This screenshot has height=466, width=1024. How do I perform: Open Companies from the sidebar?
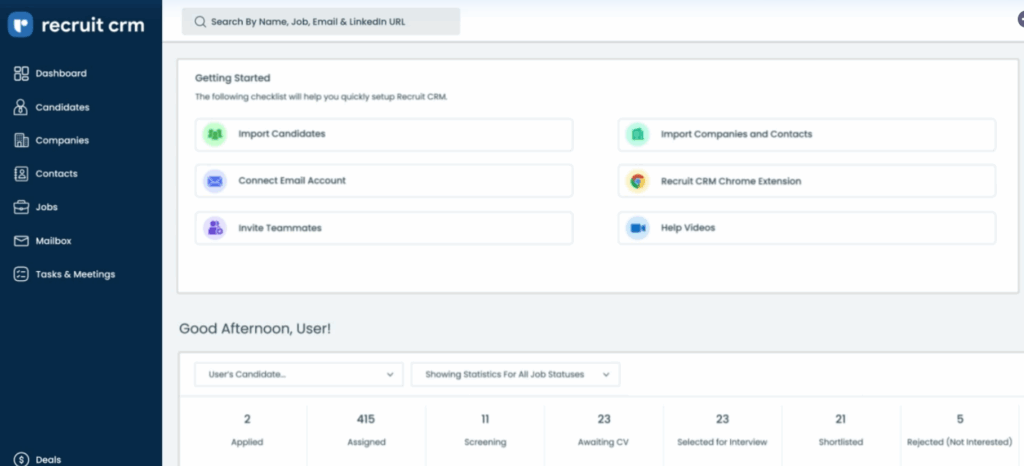tap(62, 140)
